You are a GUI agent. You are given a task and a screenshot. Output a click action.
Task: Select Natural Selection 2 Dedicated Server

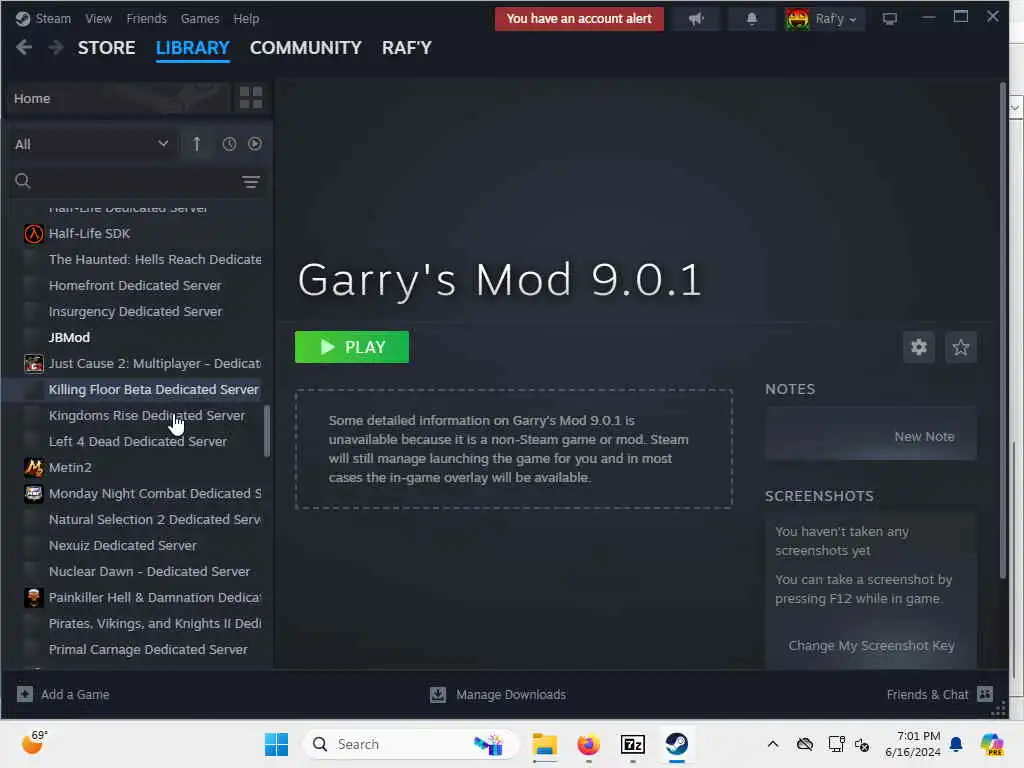(x=155, y=519)
